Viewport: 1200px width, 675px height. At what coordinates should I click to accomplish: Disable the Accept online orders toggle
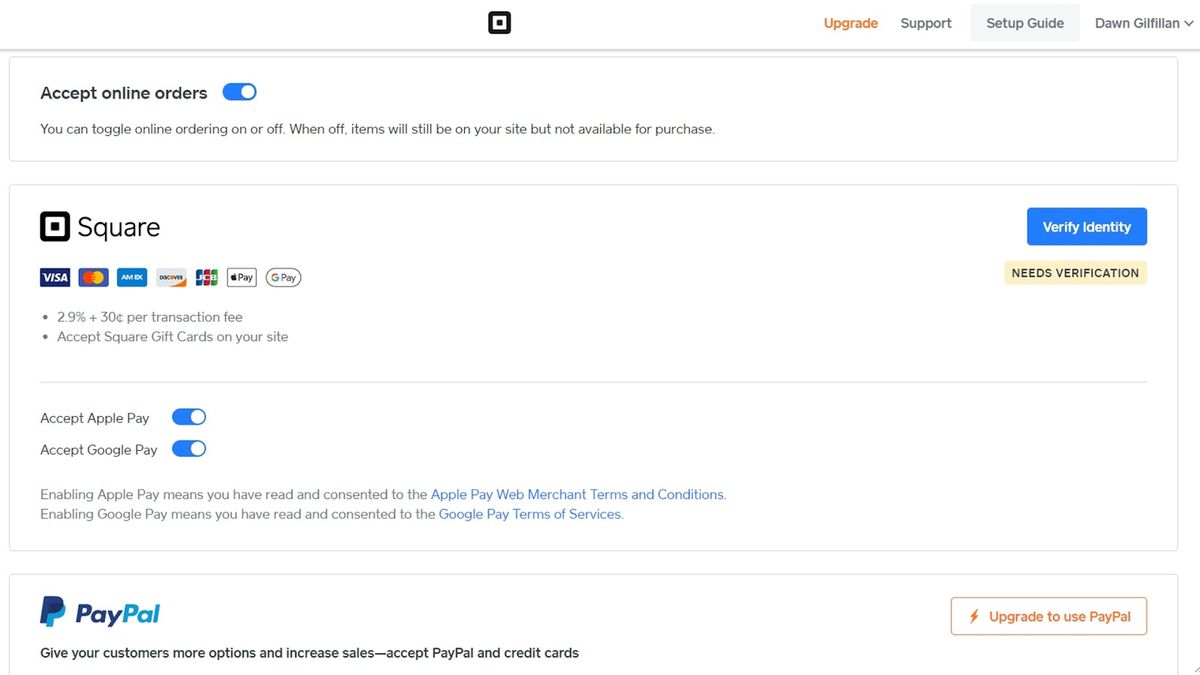[x=239, y=91]
